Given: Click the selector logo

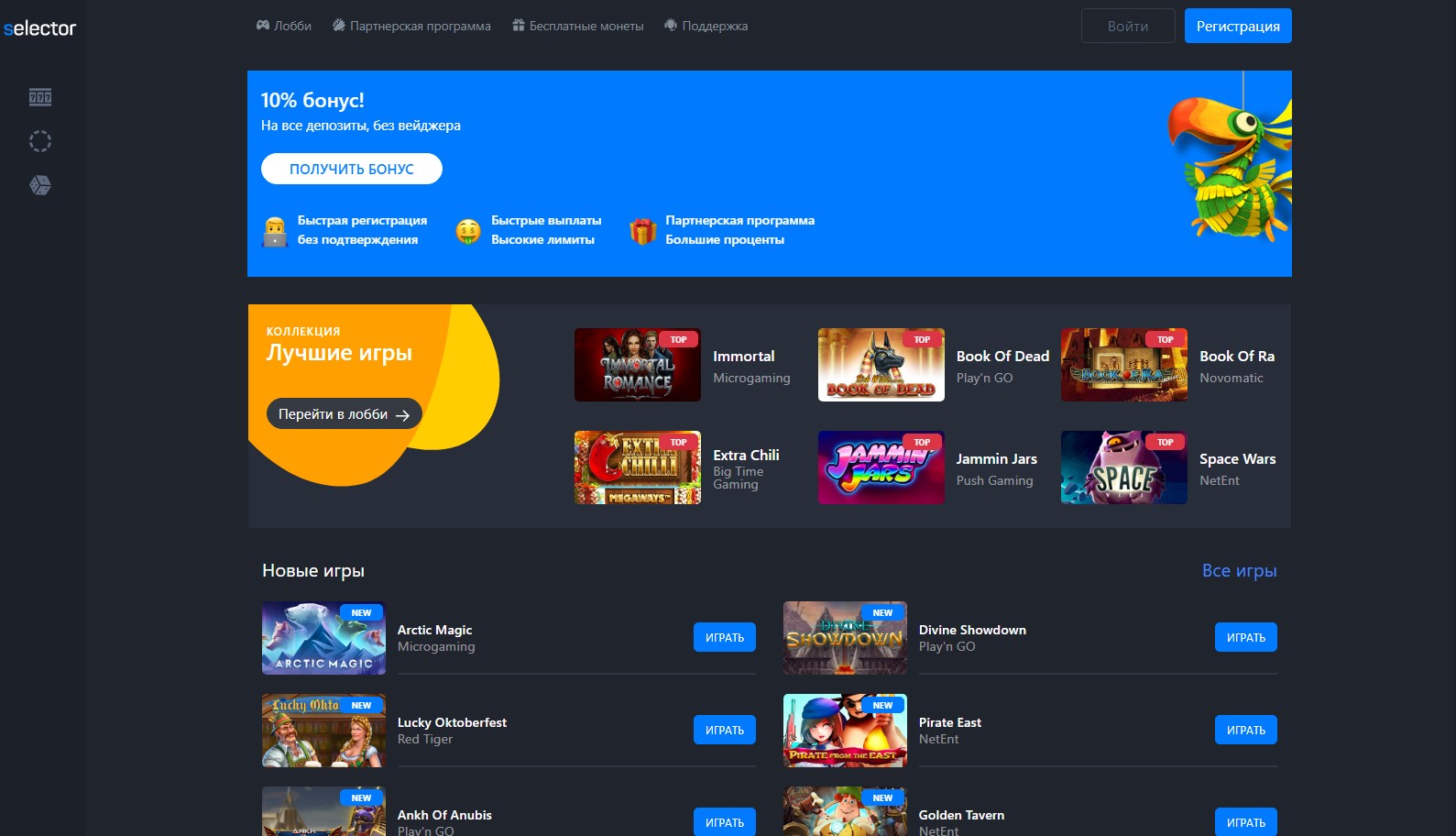Looking at the screenshot, I should 40,28.
